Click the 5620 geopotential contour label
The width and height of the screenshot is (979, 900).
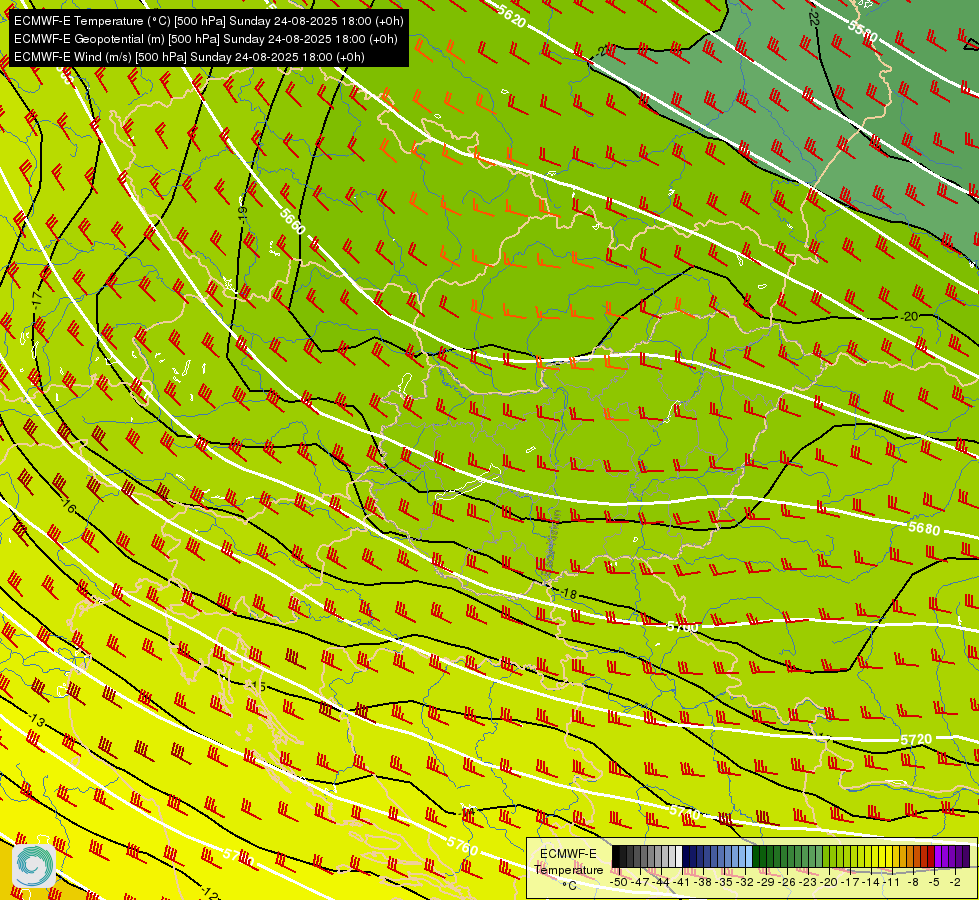click(511, 16)
